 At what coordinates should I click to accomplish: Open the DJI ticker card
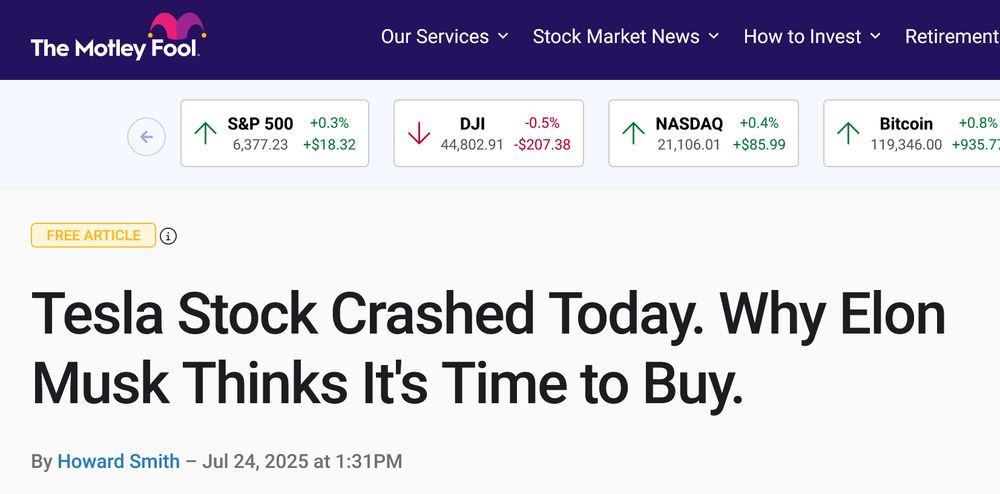(x=489, y=133)
